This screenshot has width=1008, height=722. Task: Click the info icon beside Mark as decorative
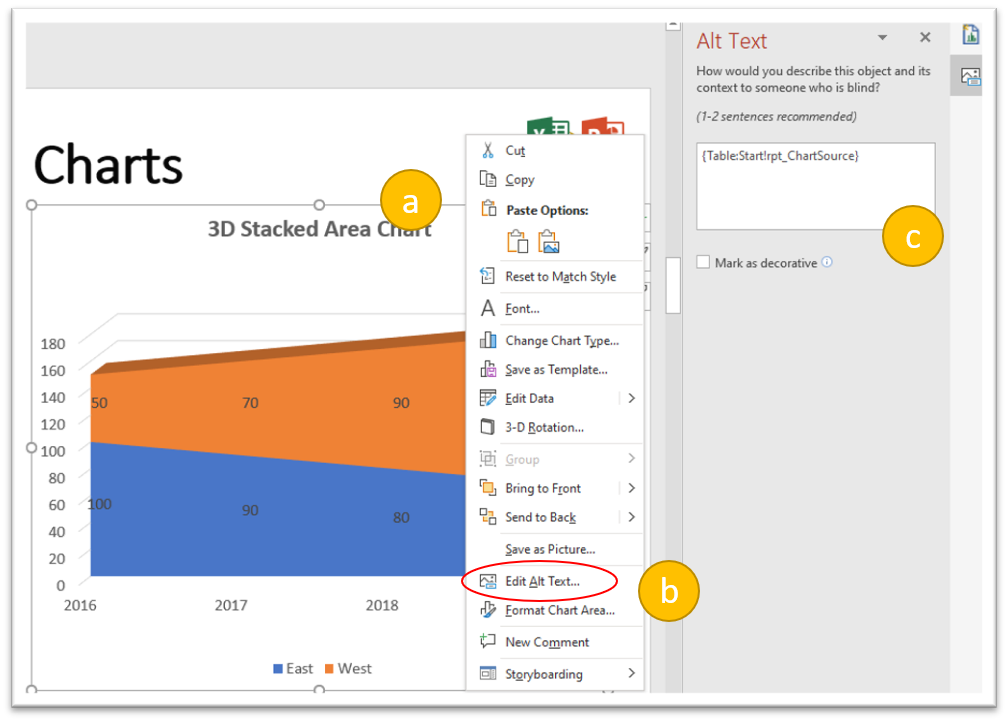(827, 263)
